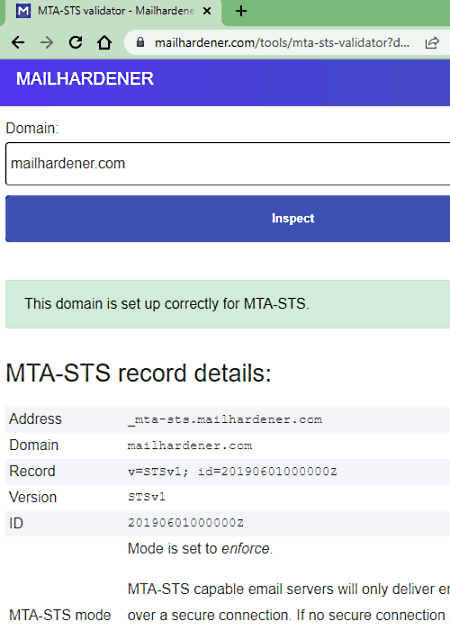The image size is (450, 630).
Task: Click the Record value v=STSv1 text
Action: 233,471
